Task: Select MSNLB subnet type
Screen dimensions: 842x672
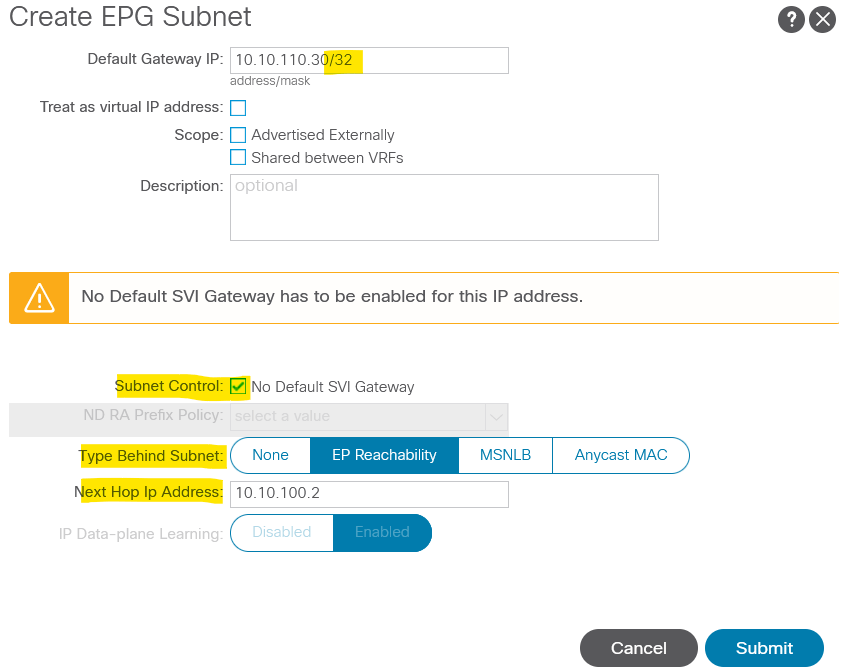Action: pyautogui.click(x=505, y=455)
